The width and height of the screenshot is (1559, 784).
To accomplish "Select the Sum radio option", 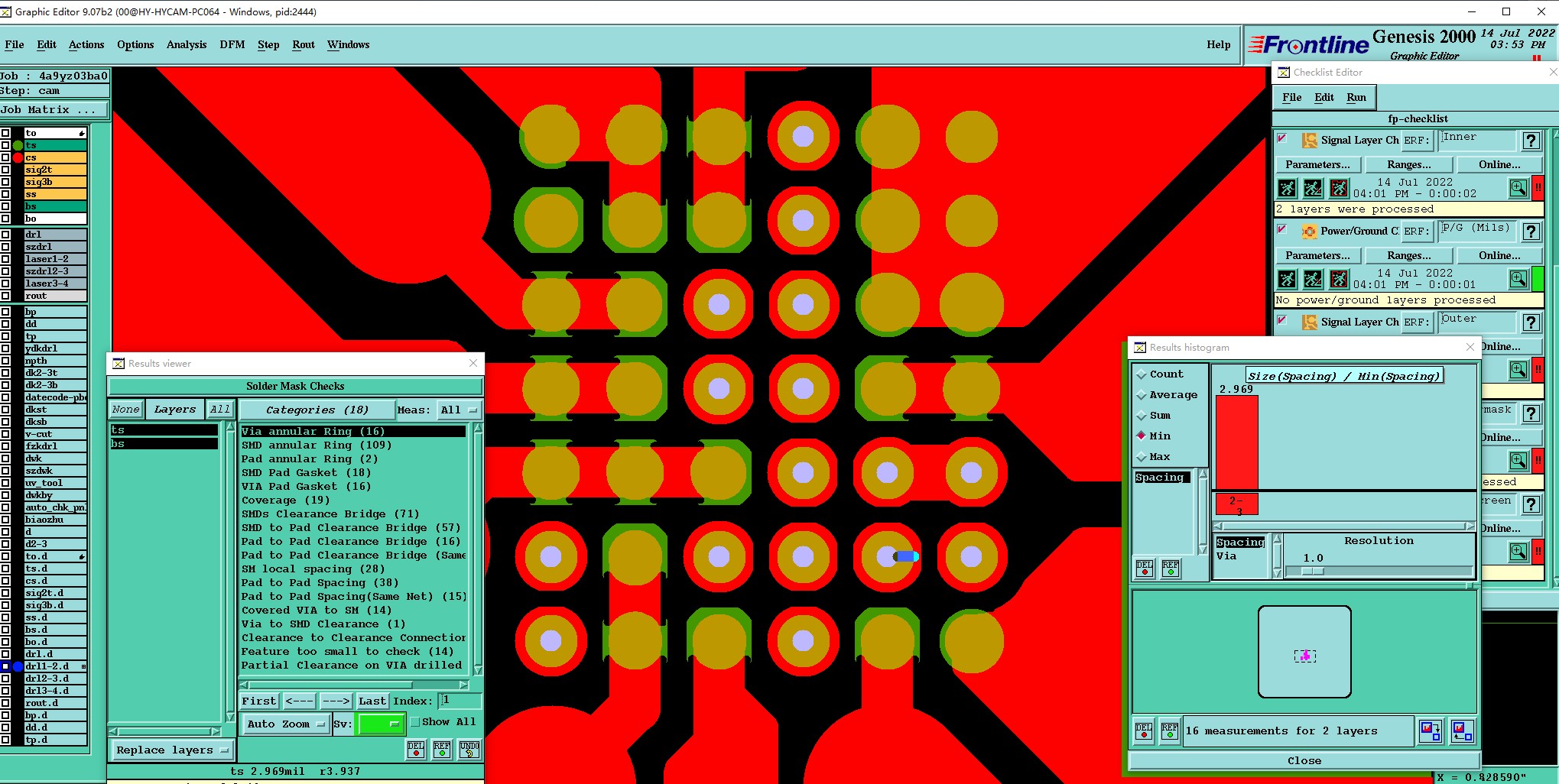I will coord(1142,416).
